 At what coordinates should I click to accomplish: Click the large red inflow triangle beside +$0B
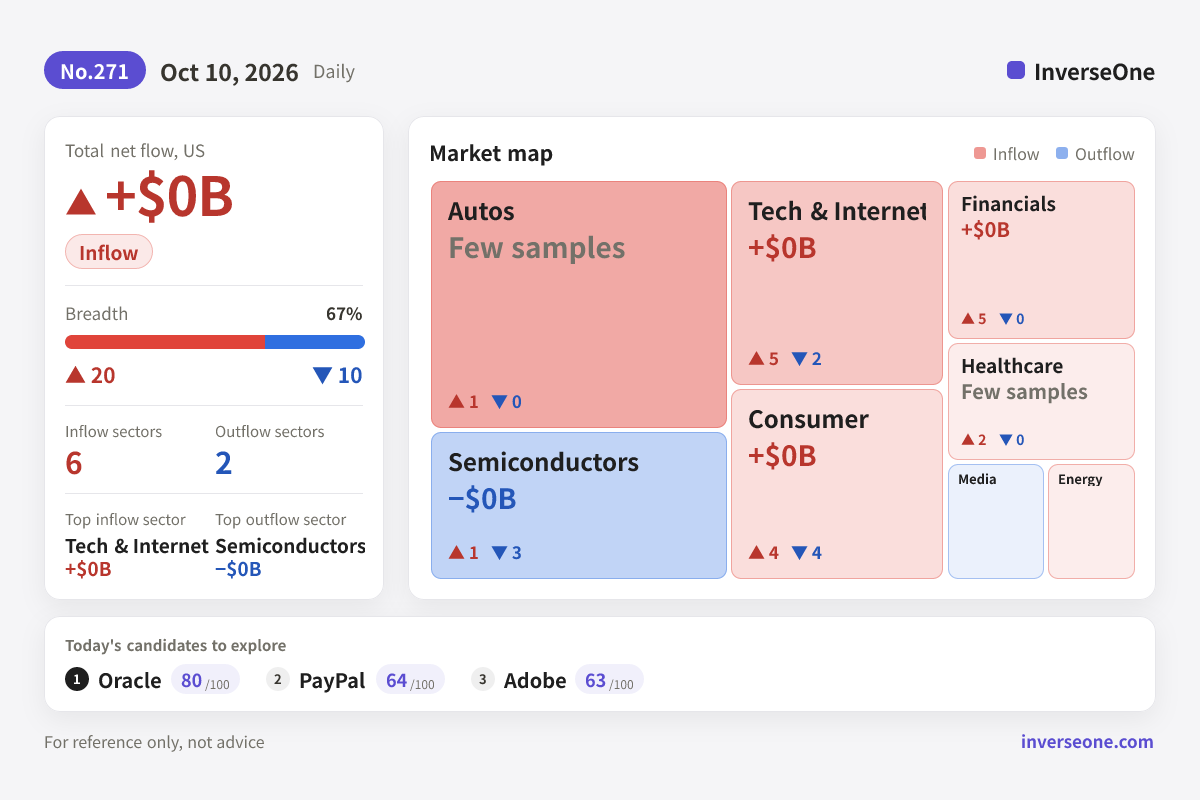click(x=81, y=201)
